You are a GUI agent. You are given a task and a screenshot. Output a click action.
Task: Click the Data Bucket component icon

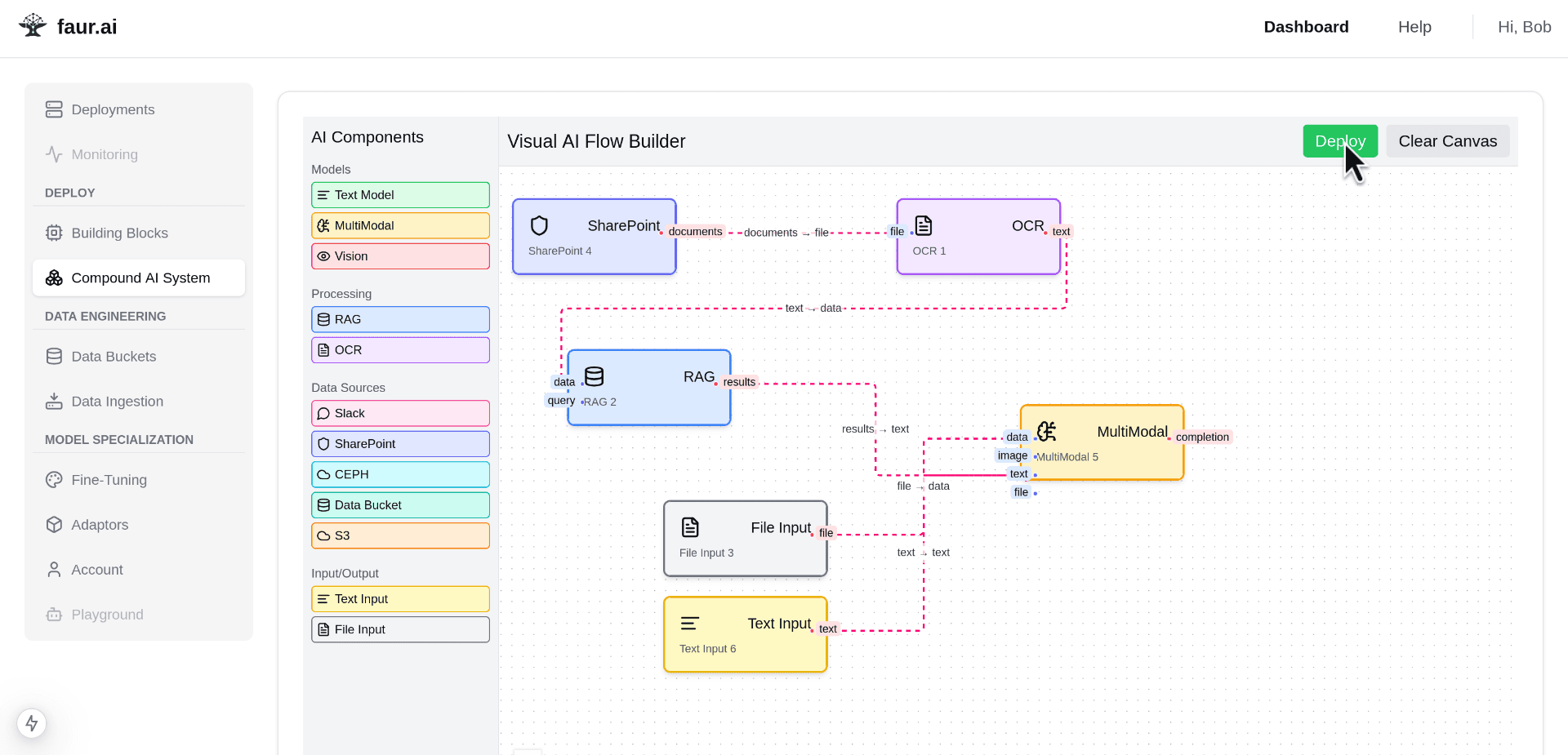click(x=323, y=505)
